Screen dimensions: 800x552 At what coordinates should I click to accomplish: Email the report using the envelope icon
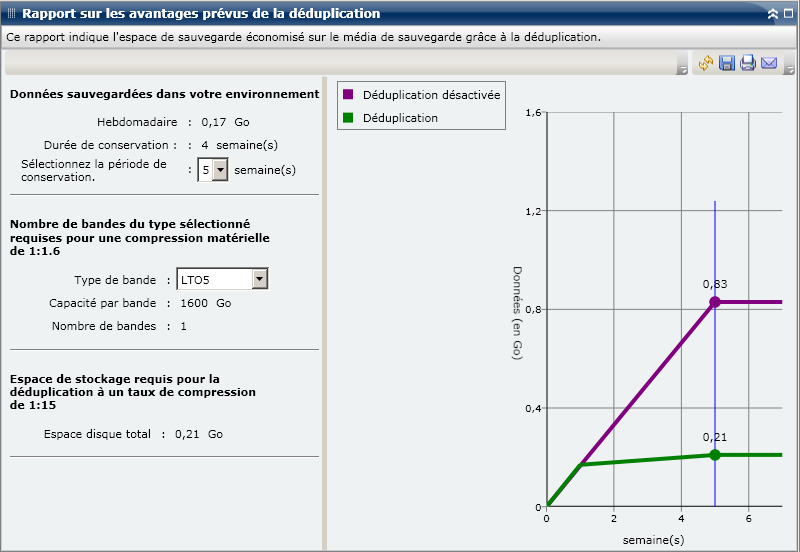tap(769, 64)
